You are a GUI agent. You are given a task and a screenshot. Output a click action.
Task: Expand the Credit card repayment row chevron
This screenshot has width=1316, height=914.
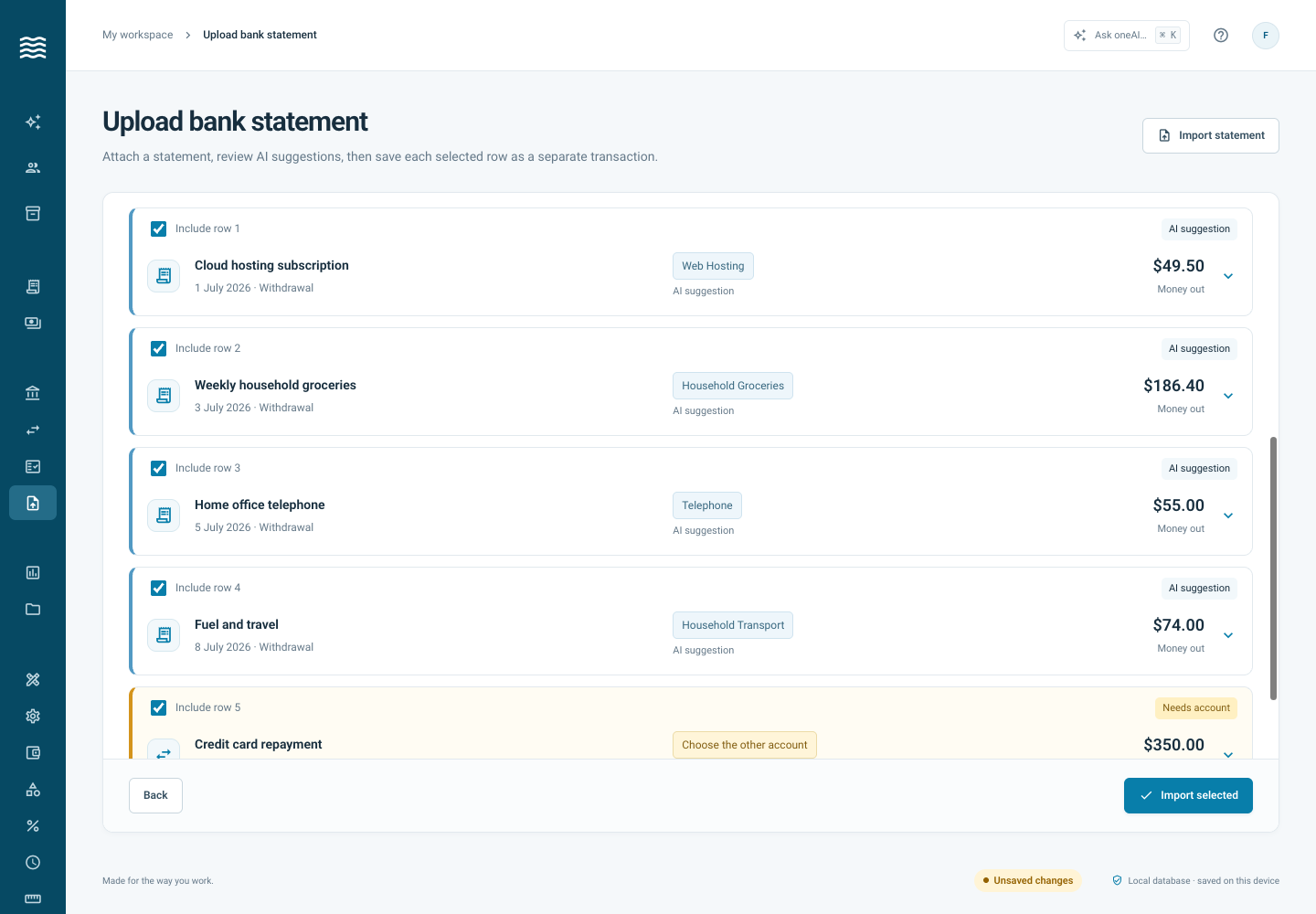pos(1228,753)
